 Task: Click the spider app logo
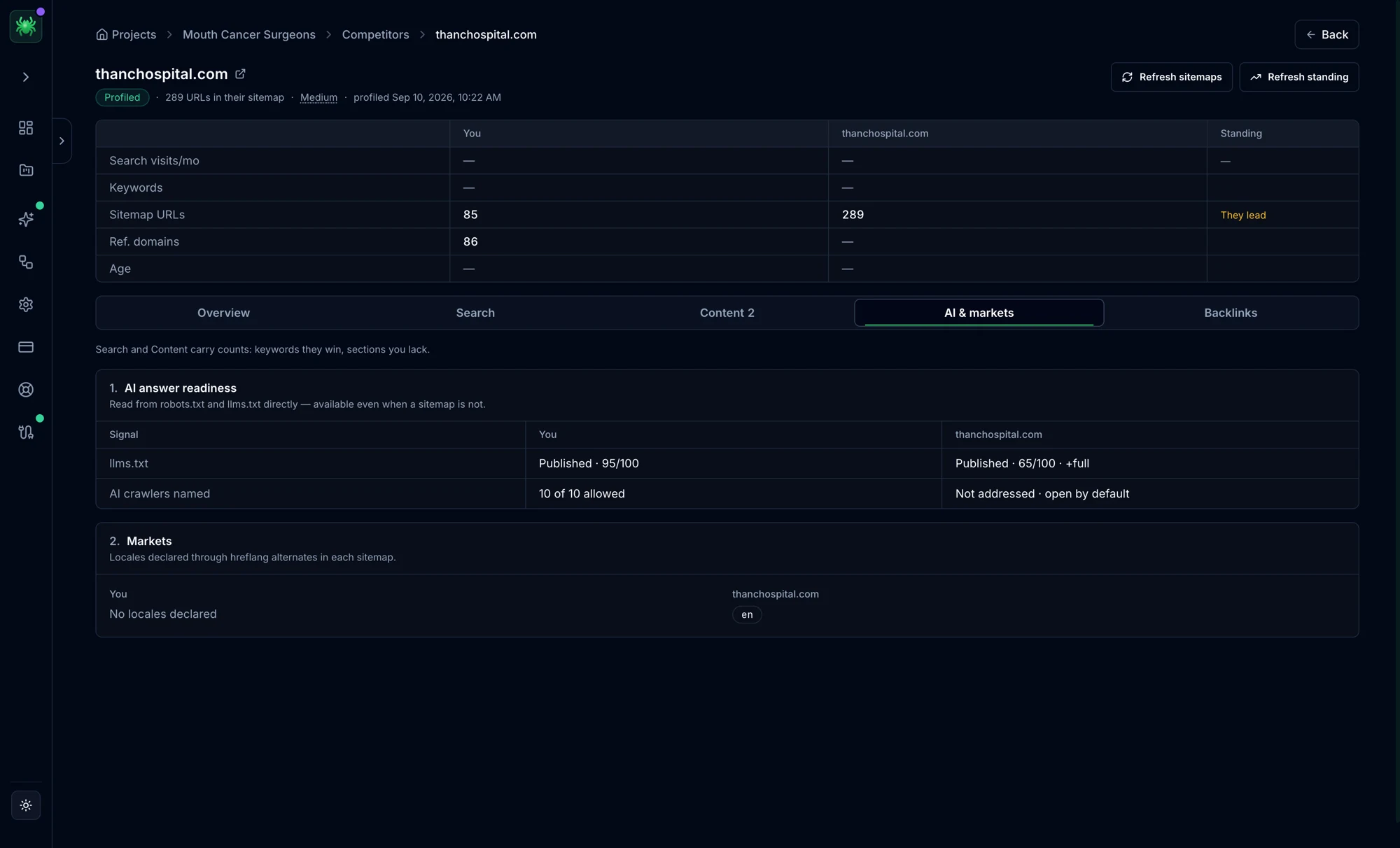click(x=26, y=27)
